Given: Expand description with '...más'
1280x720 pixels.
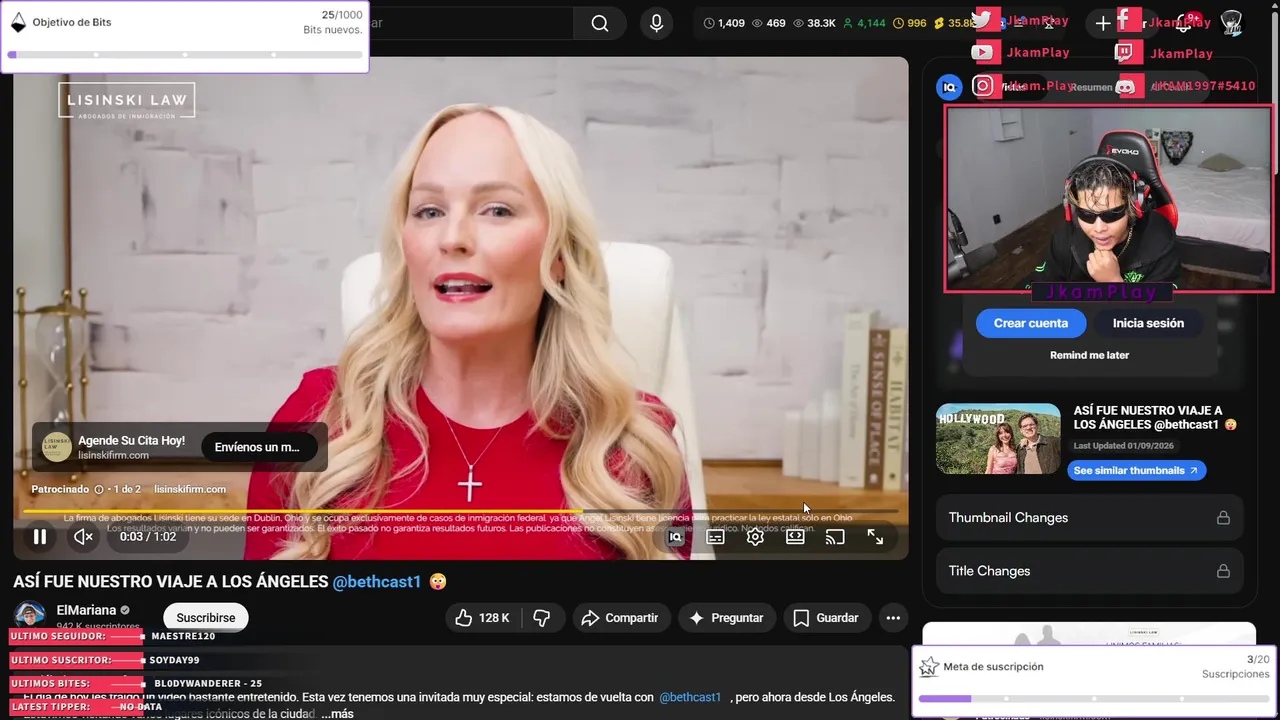Looking at the screenshot, I should click(x=337, y=713).
